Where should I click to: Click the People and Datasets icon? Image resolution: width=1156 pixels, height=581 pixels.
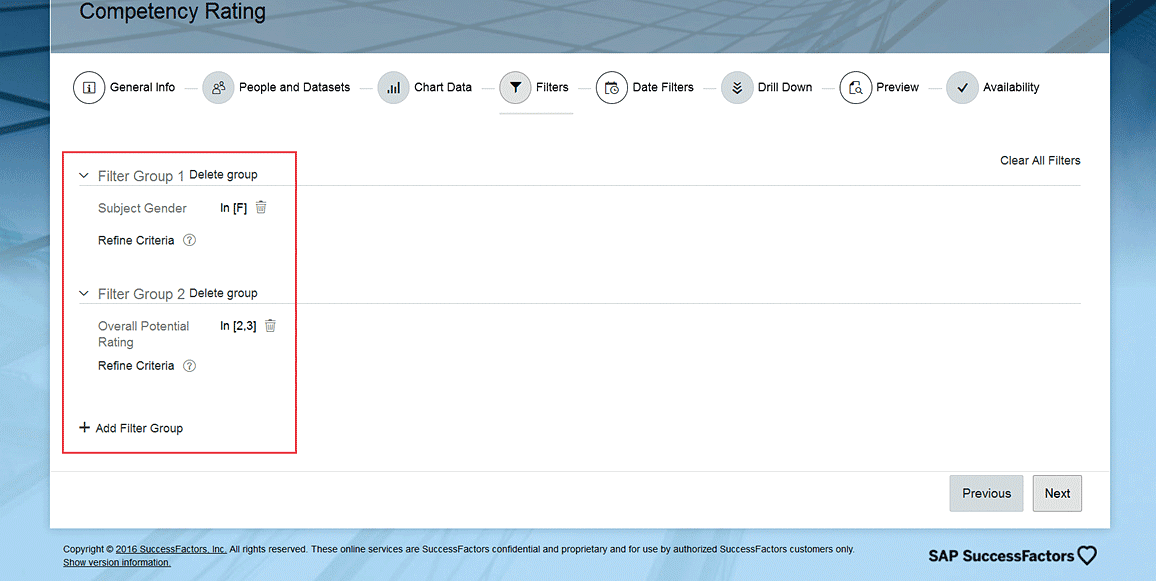point(218,88)
